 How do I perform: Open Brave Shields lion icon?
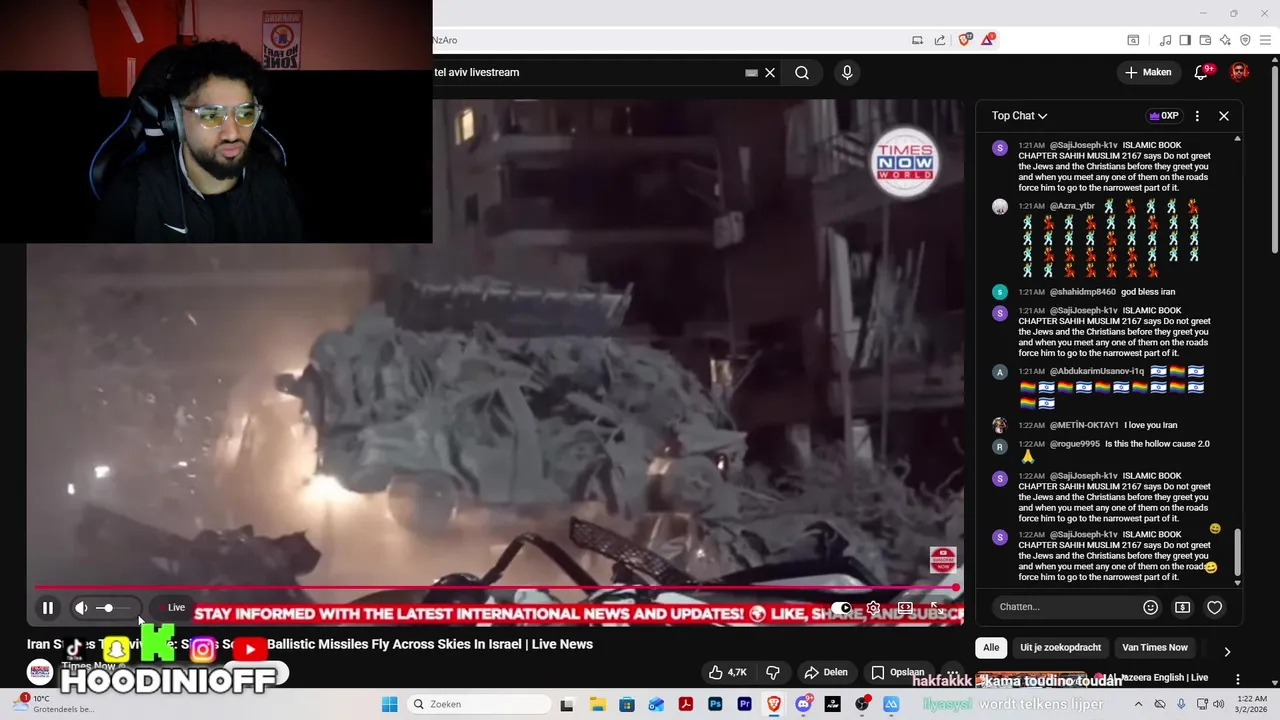(965, 40)
